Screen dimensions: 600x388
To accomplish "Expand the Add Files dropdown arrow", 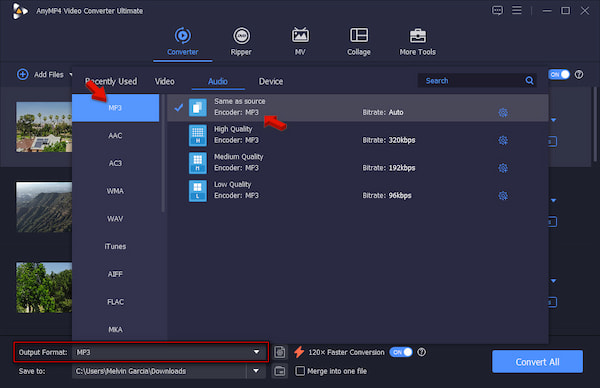I will click(71, 74).
